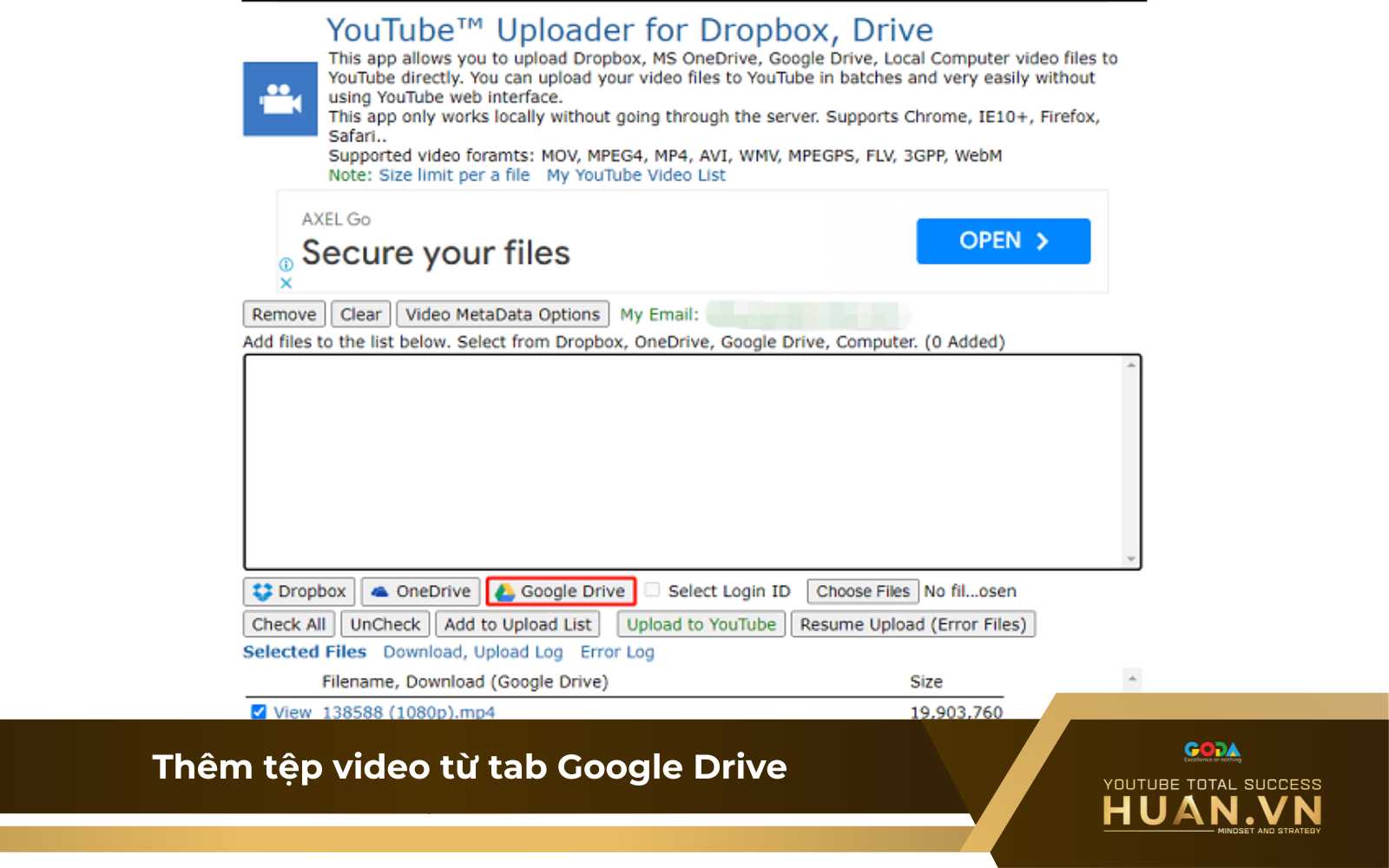Open Size limit per a file link

pos(454,175)
